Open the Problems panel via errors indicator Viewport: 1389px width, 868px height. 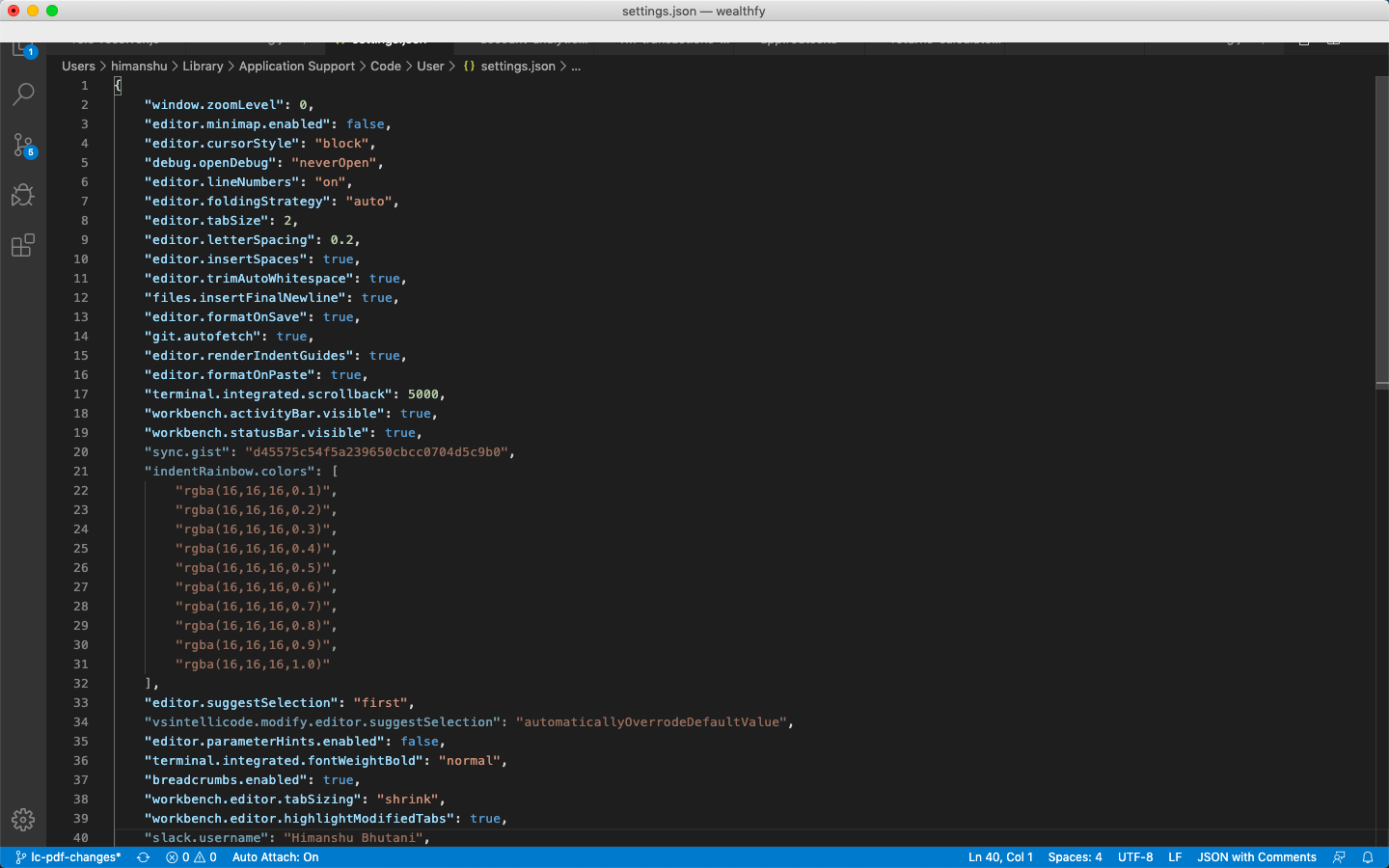click(x=191, y=856)
